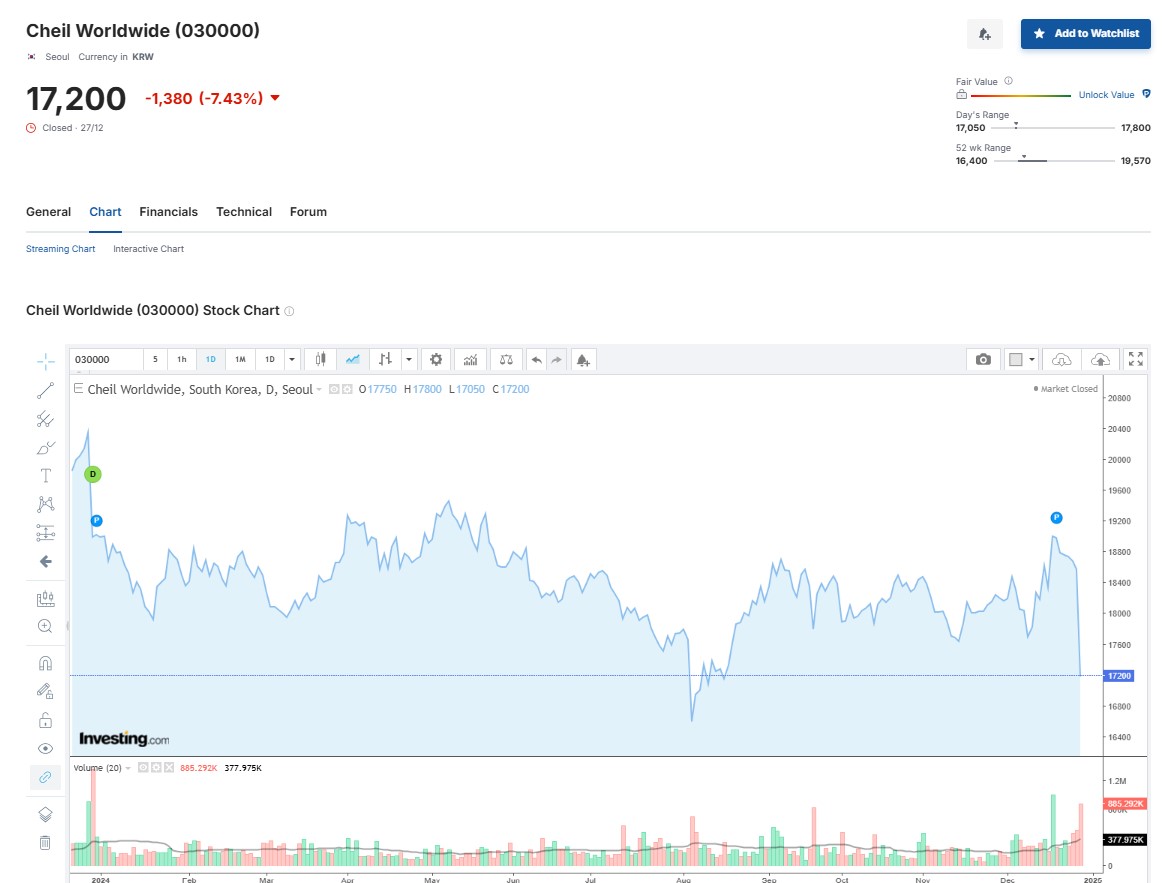
Task: Toggle lock all drawing tools
Action: click(46, 720)
